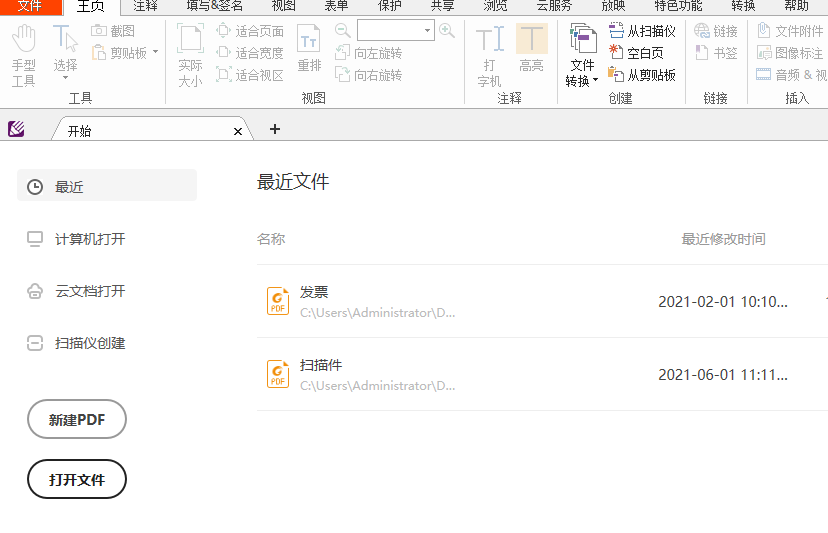Click the Reflow (重排) icon
This screenshot has width=828, height=533.
pyautogui.click(x=309, y=49)
